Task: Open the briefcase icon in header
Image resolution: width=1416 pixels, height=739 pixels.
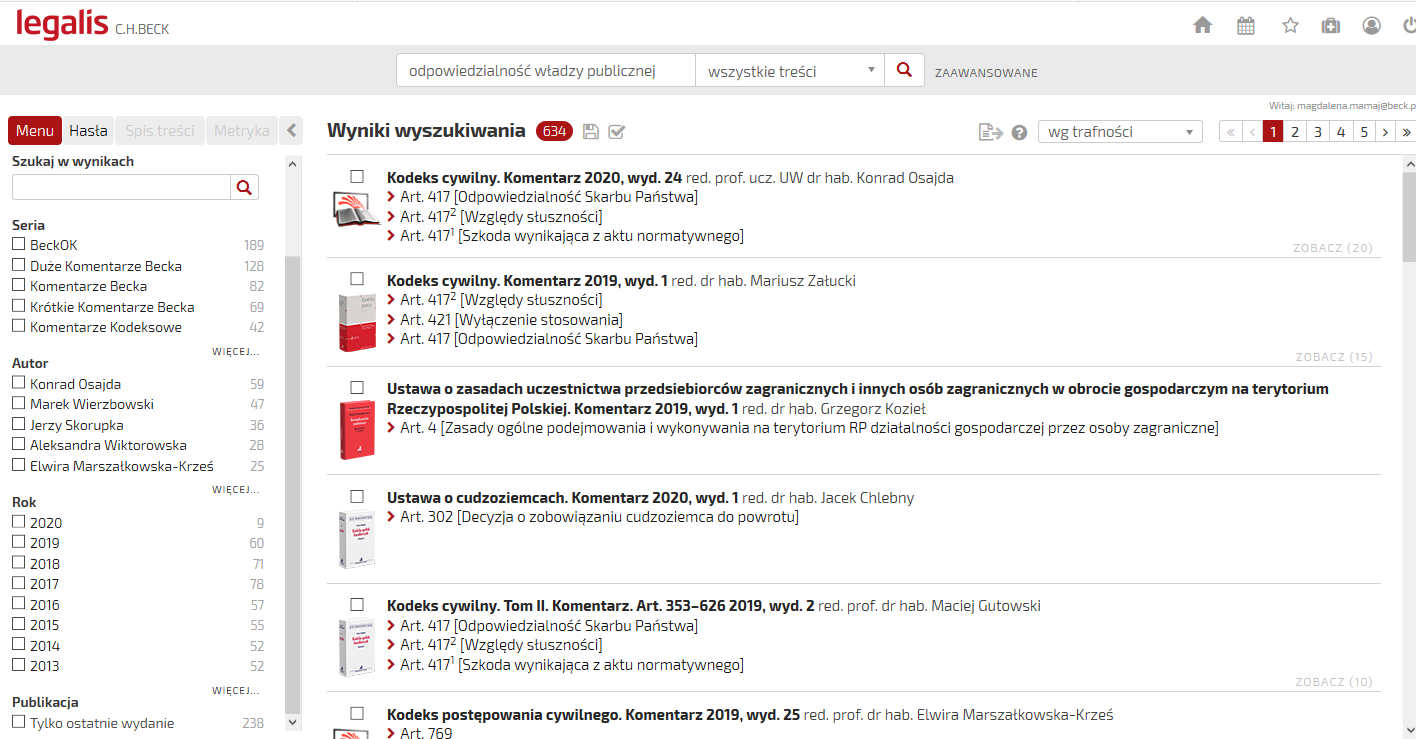Action: click(x=1330, y=25)
